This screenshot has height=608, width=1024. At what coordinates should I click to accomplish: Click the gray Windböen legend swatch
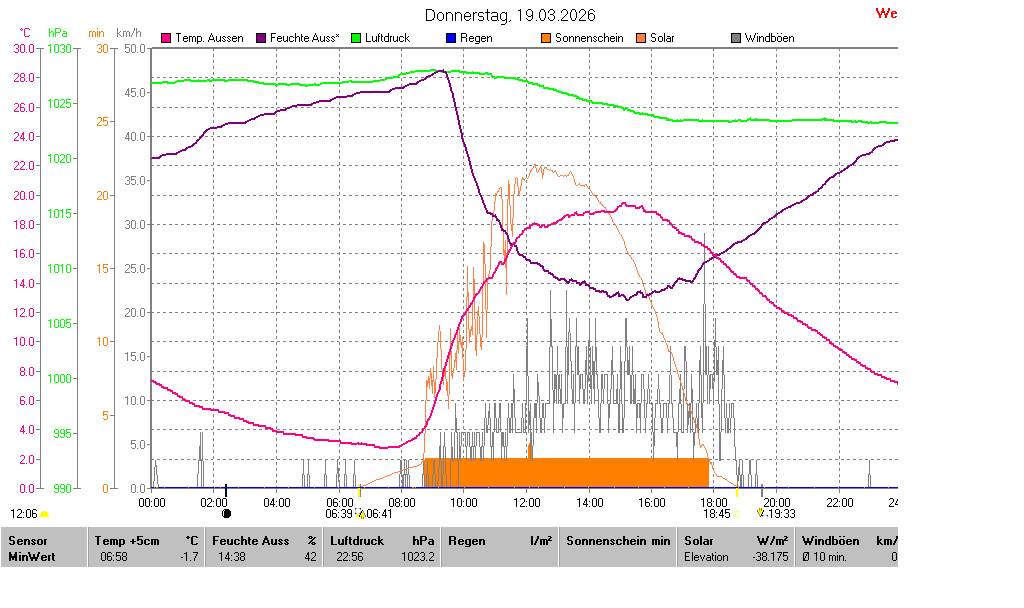[736, 38]
